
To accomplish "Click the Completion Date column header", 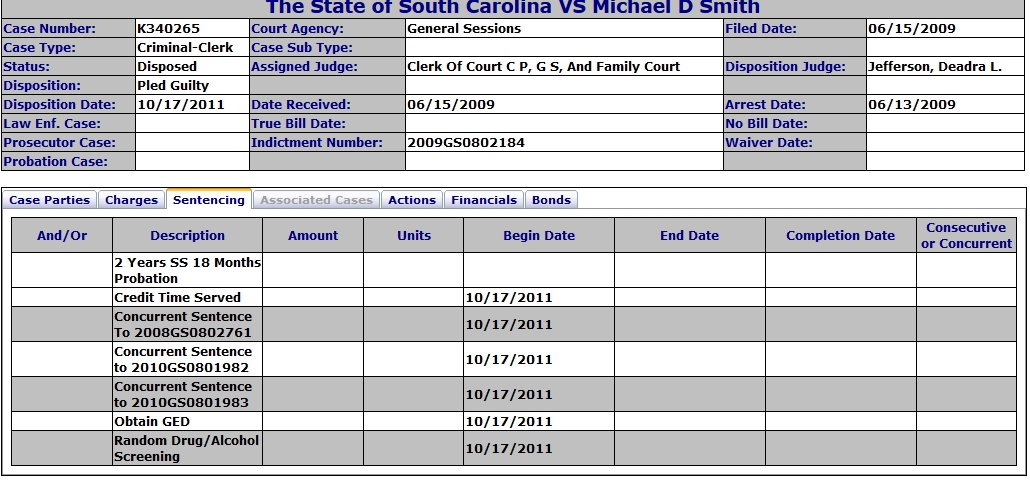I will point(840,236).
